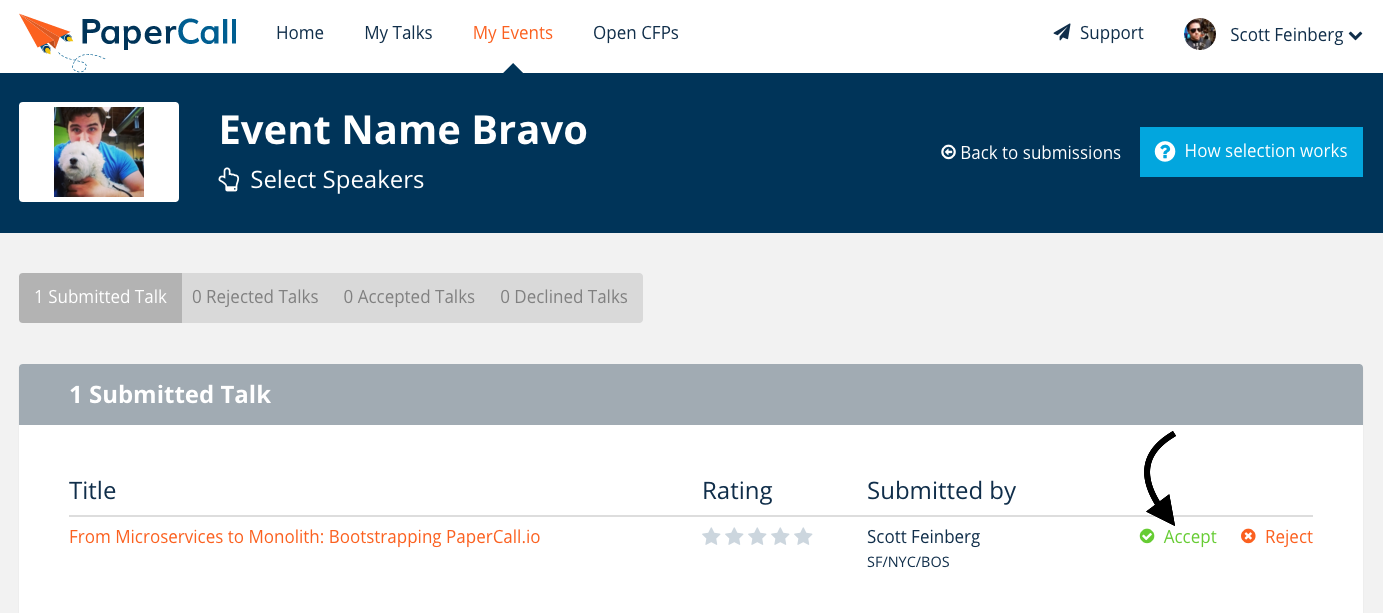This screenshot has height=613, width=1383.
Task: Navigate to Open CFPs
Action: (x=635, y=33)
